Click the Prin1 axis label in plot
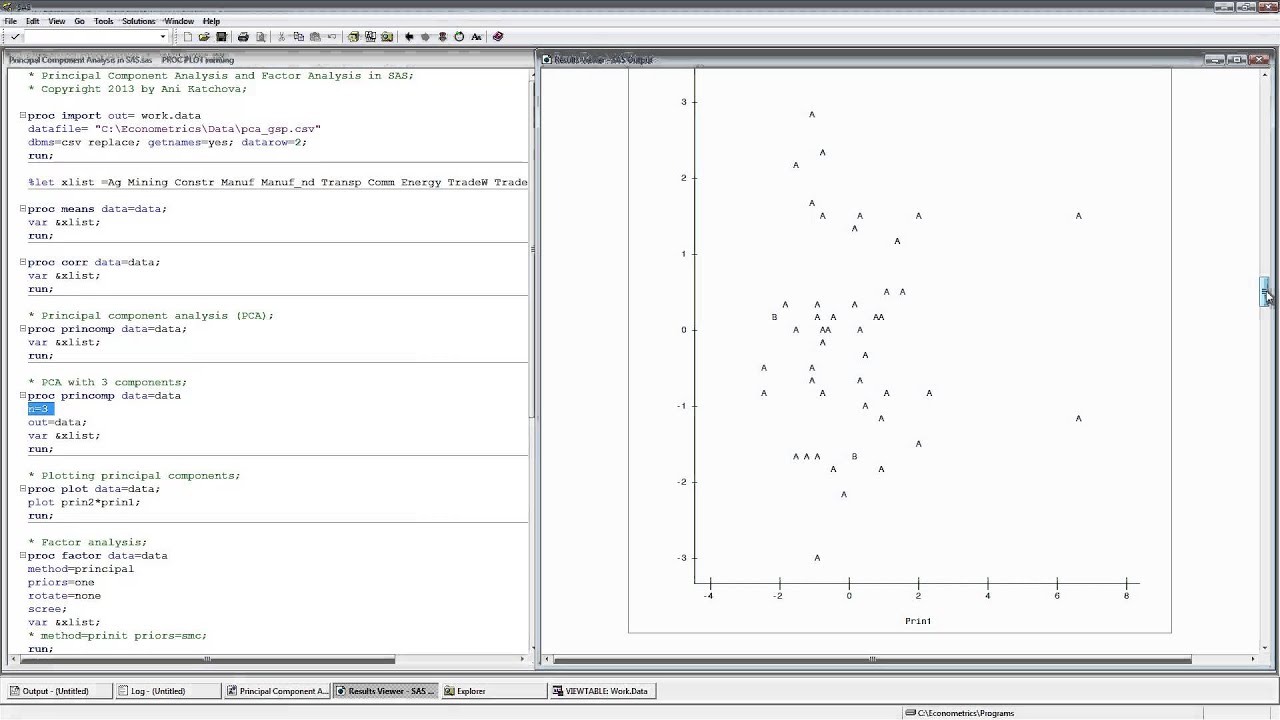This screenshot has width=1280, height=720. pos(918,621)
